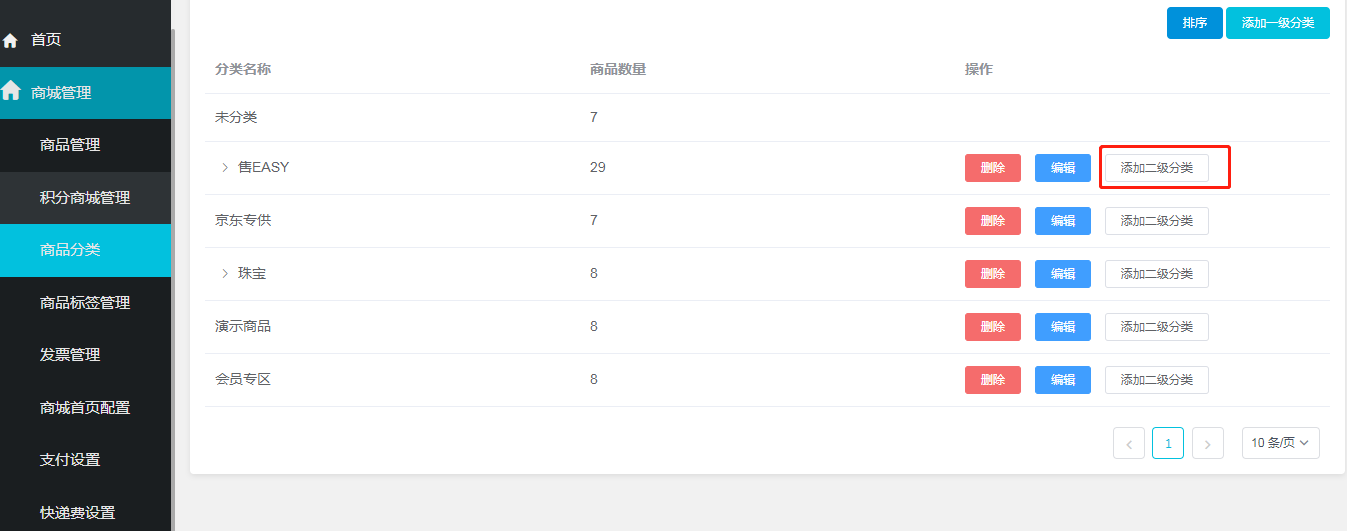Go to 商品标签管理 in sidebar
1347x531 pixels.
[x=85, y=303]
